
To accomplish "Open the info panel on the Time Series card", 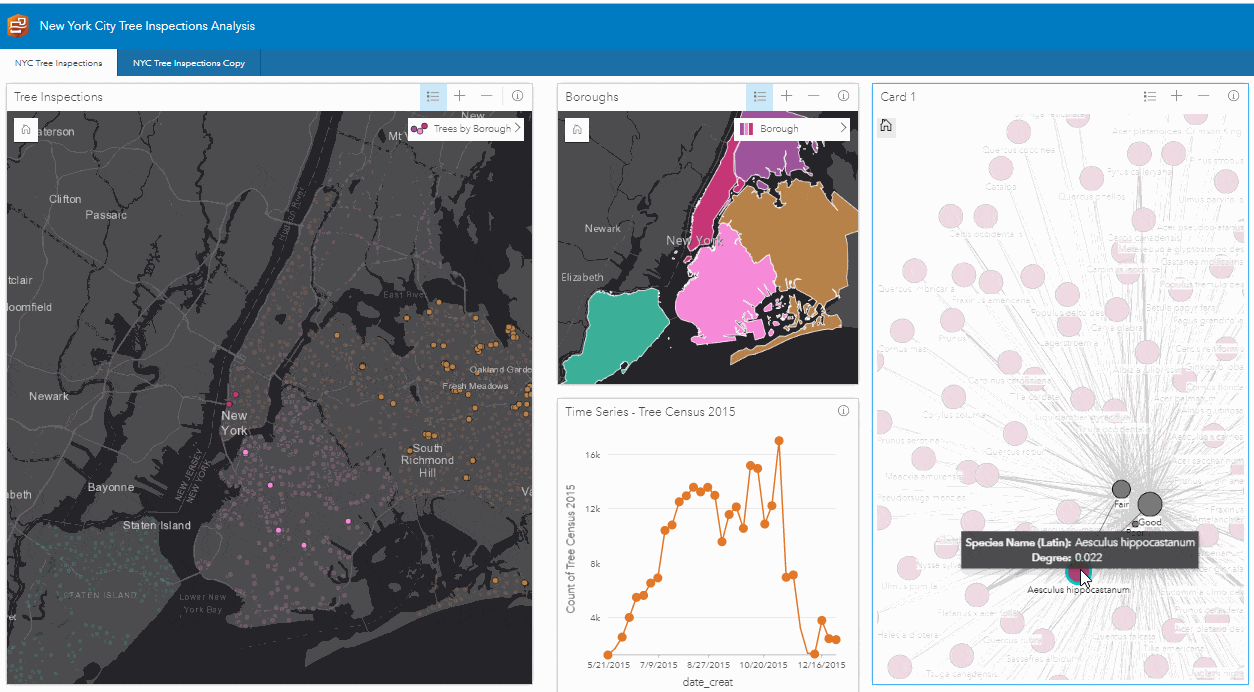I will click(843, 410).
